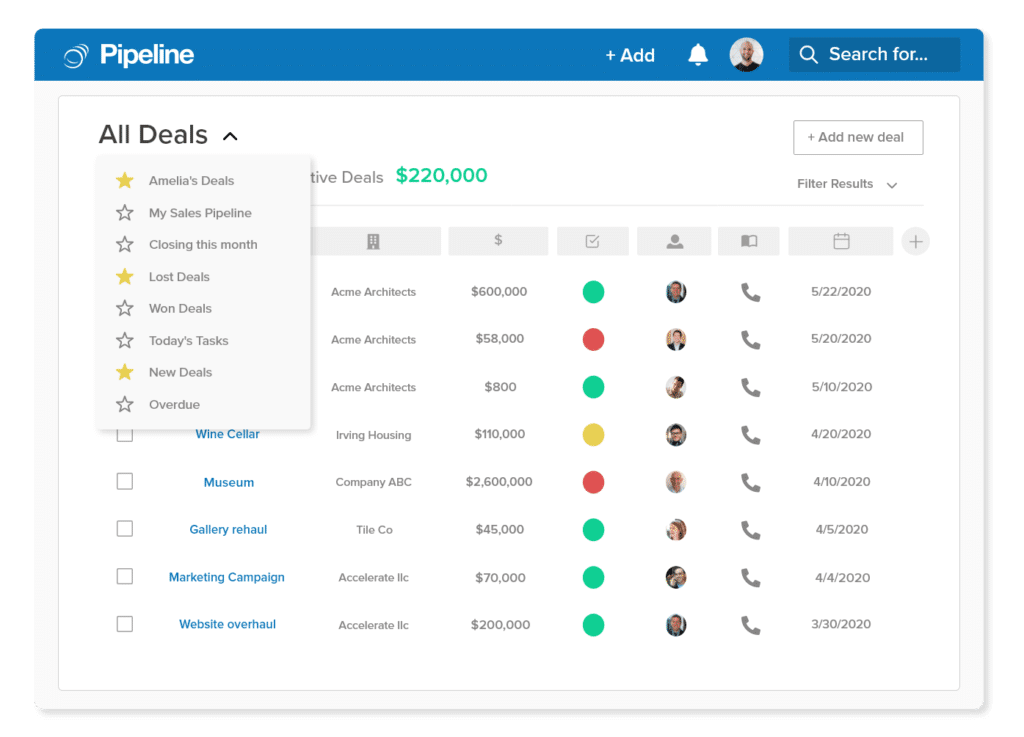Click the yellow status dot for Wine Cellar
1024x737 pixels.
593,434
